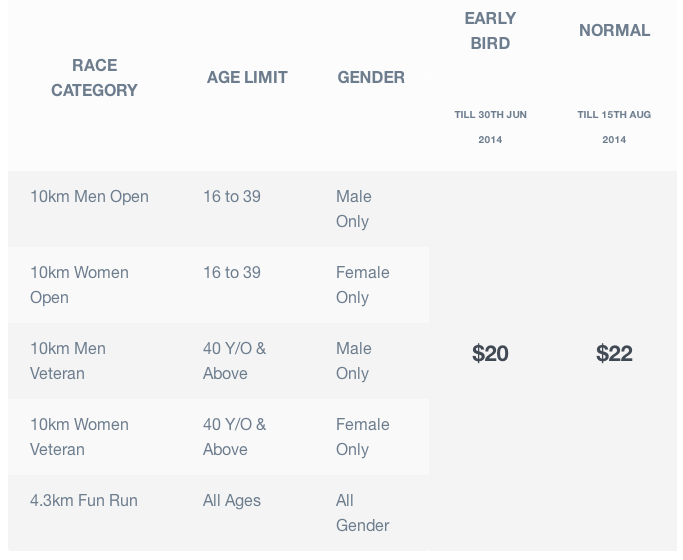This screenshot has width=683, height=560.
Task: Click the NORMAL price header
Action: 614,30
